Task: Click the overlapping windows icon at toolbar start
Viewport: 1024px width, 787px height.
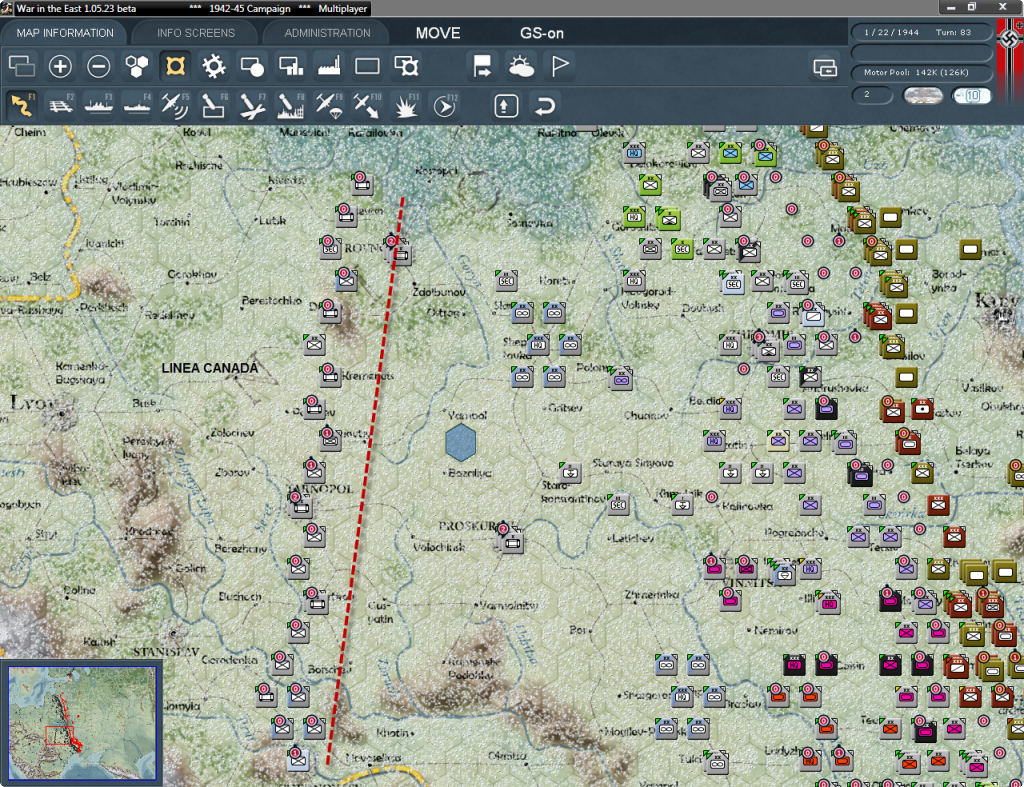Action: (22, 66)
